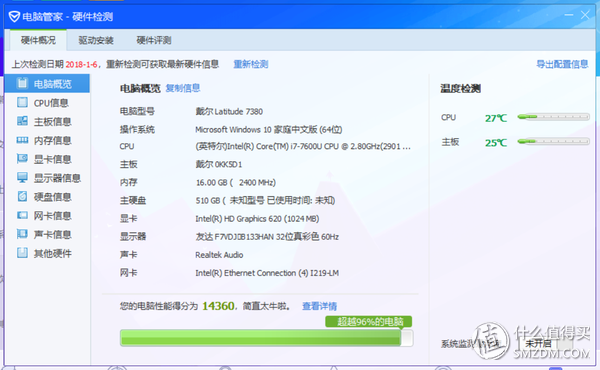The width and height of the screenshot is (600, 370).
Task: Click the 显卡信息 sidebar icon
Action: [x=22, y=158]
